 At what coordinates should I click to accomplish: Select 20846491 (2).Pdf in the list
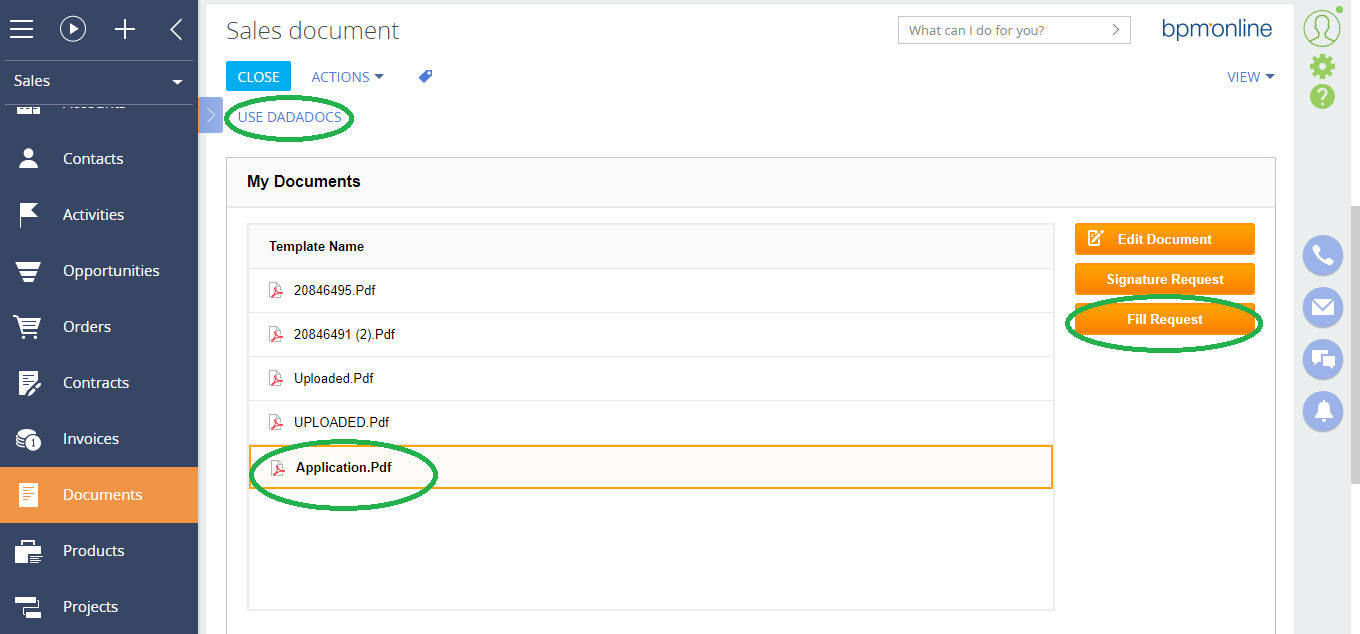(650, 334)
